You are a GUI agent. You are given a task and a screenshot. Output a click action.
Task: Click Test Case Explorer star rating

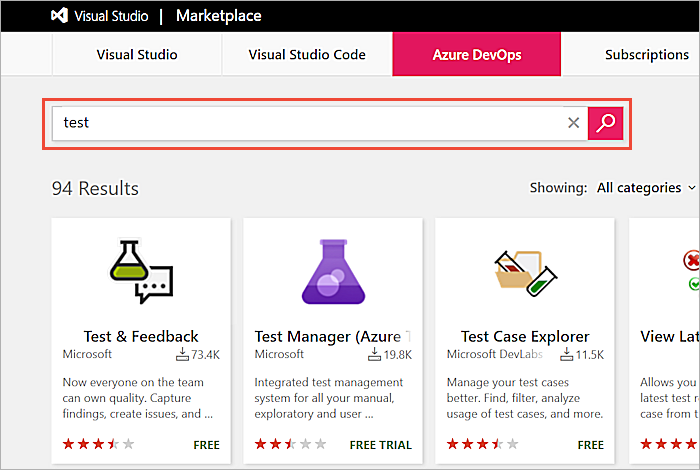point(483,444)
